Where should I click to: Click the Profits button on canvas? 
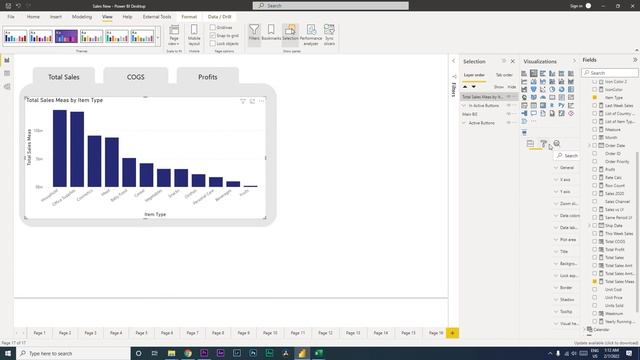(x=208, y=77)
